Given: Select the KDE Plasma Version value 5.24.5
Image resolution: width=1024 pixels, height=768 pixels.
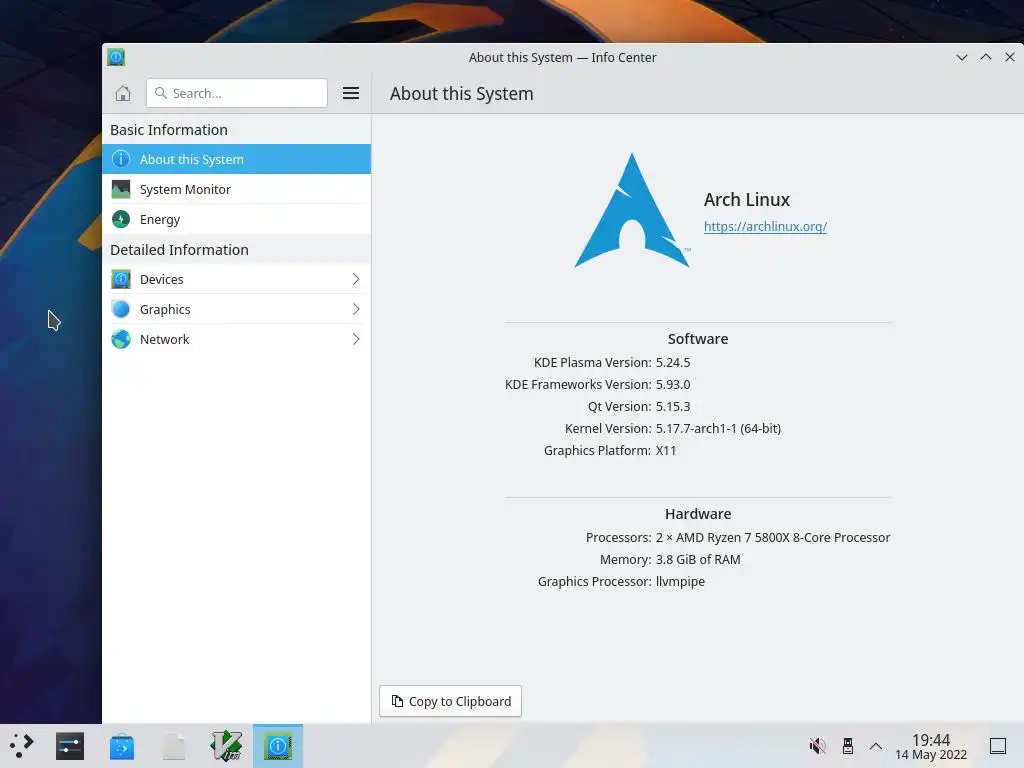Looking at the screenshot, I should (673, 362).
